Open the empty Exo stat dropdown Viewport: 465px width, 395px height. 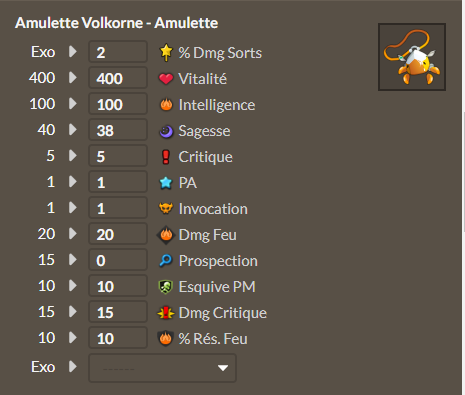click(x=162, y=368)
